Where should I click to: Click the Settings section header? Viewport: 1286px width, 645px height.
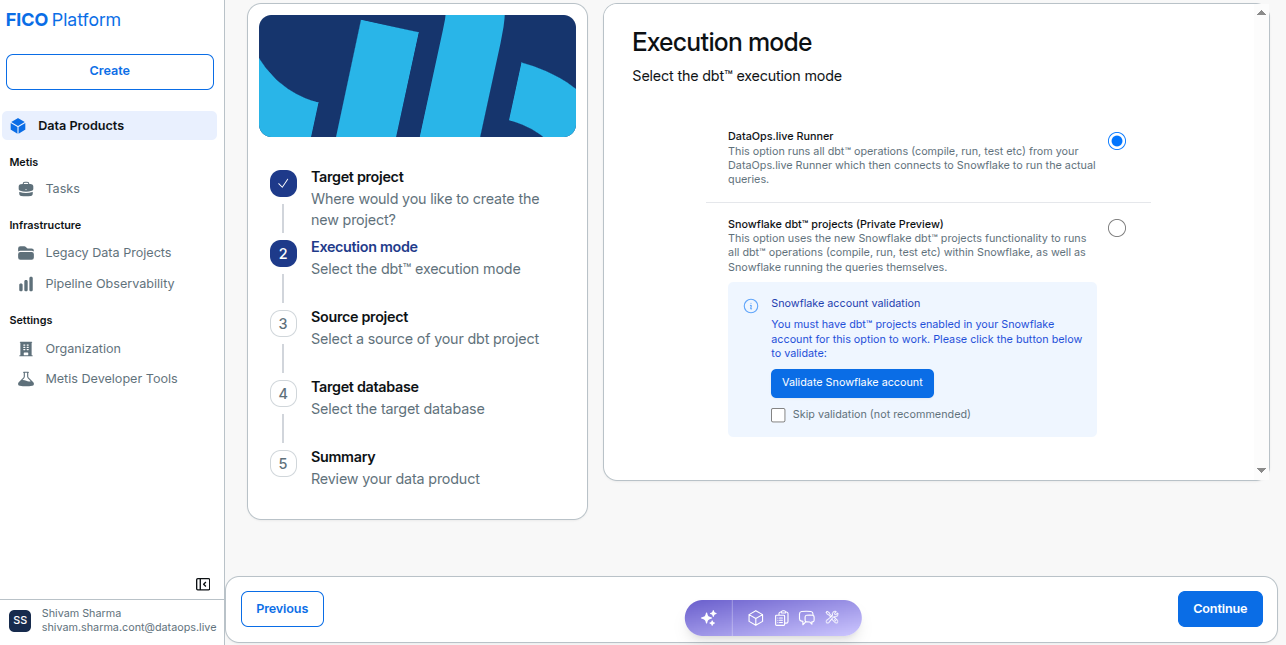[x=31, y=321]
